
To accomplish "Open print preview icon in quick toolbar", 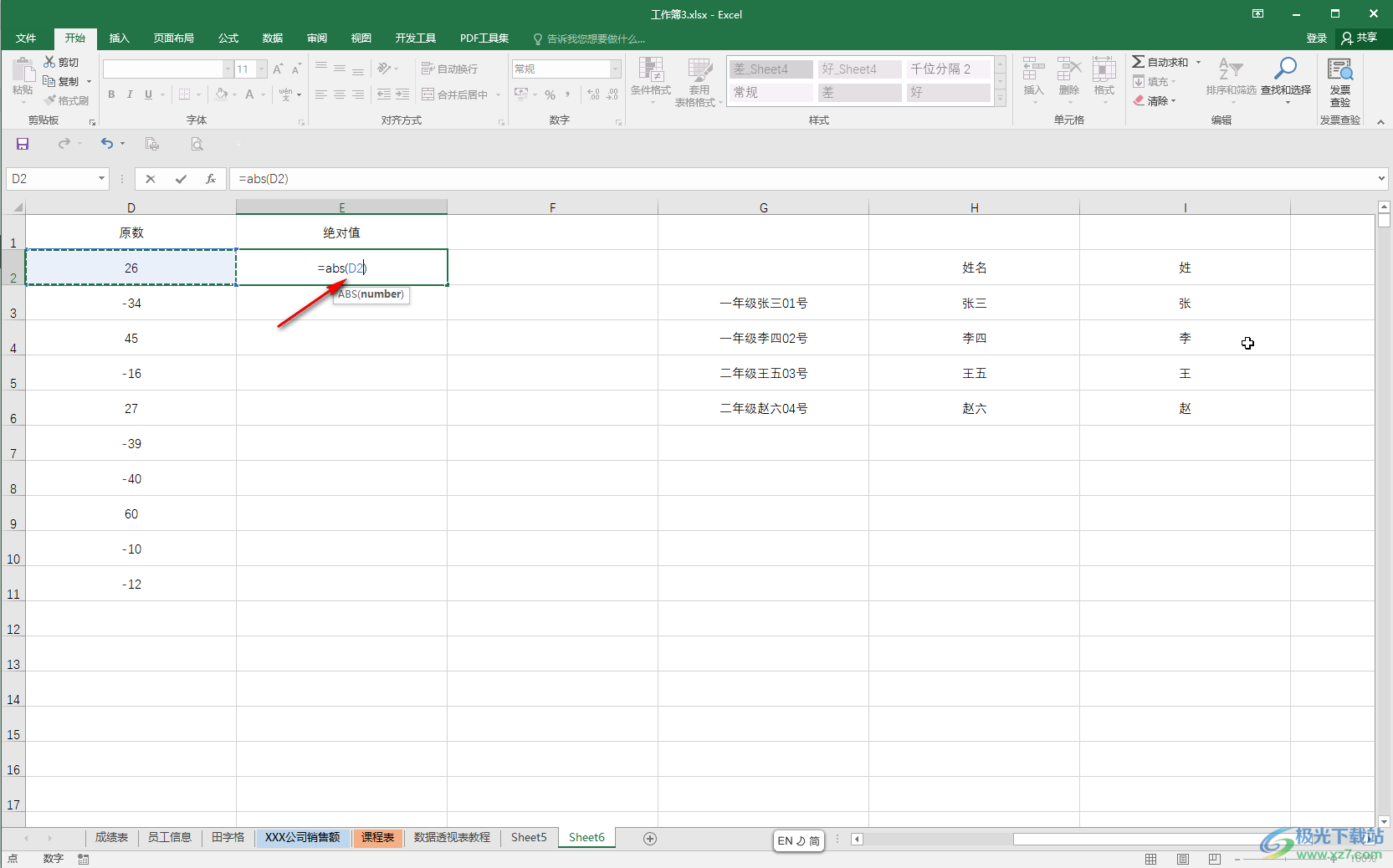I will [x=197, y=144].
